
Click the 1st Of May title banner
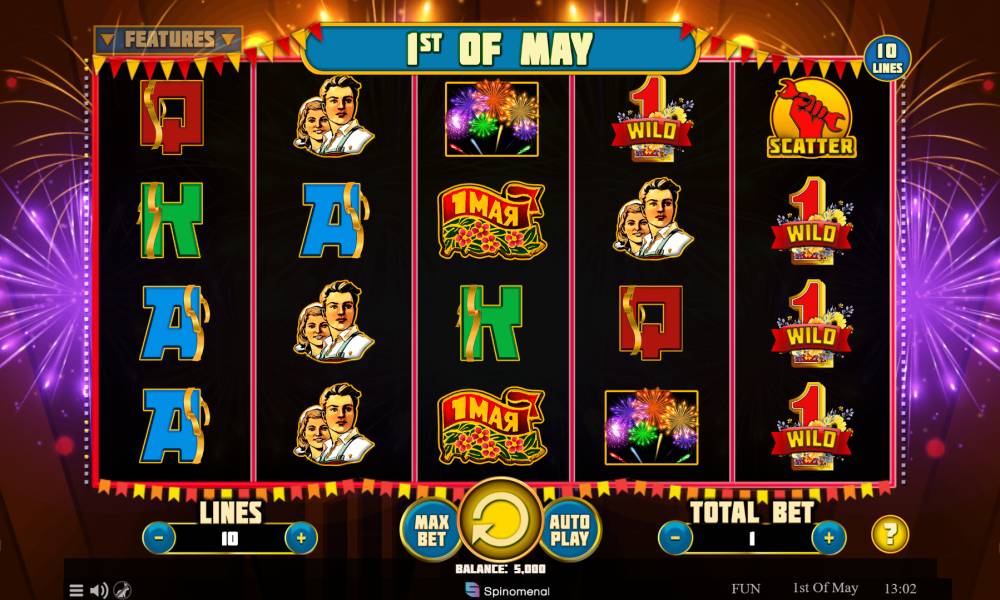click(x=500, y=49)
